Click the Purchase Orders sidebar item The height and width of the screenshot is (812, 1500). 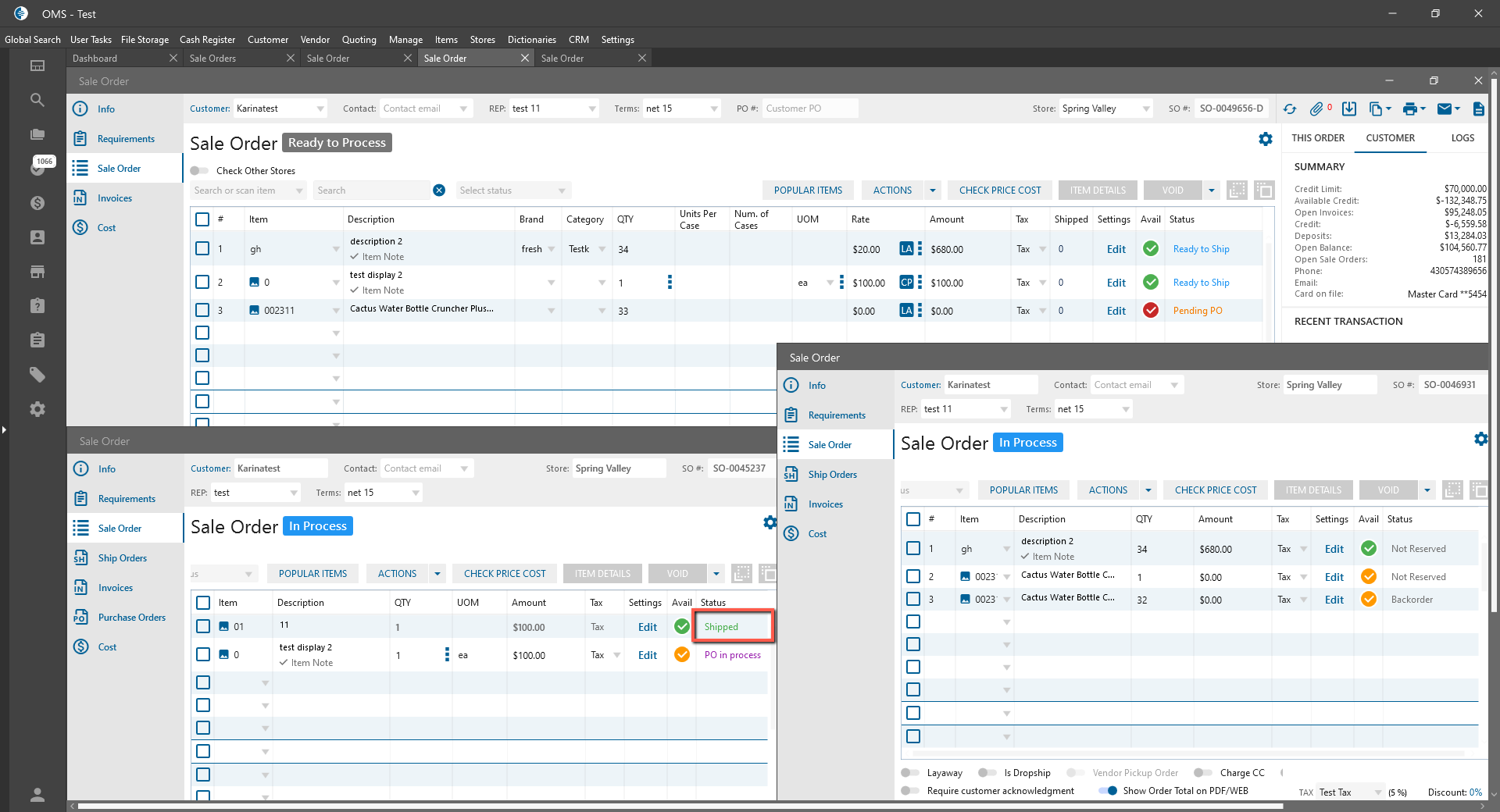coord(132,618)
